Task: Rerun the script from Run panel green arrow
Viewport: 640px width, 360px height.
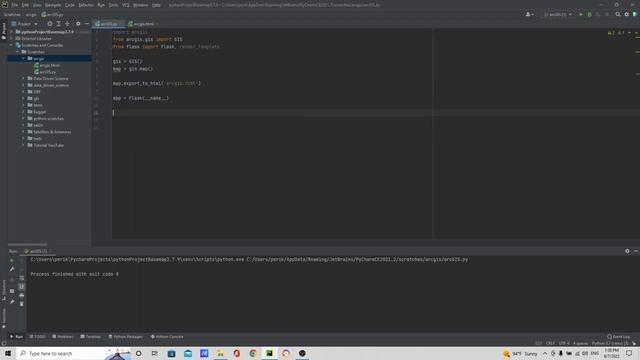Action: (12, 260)
